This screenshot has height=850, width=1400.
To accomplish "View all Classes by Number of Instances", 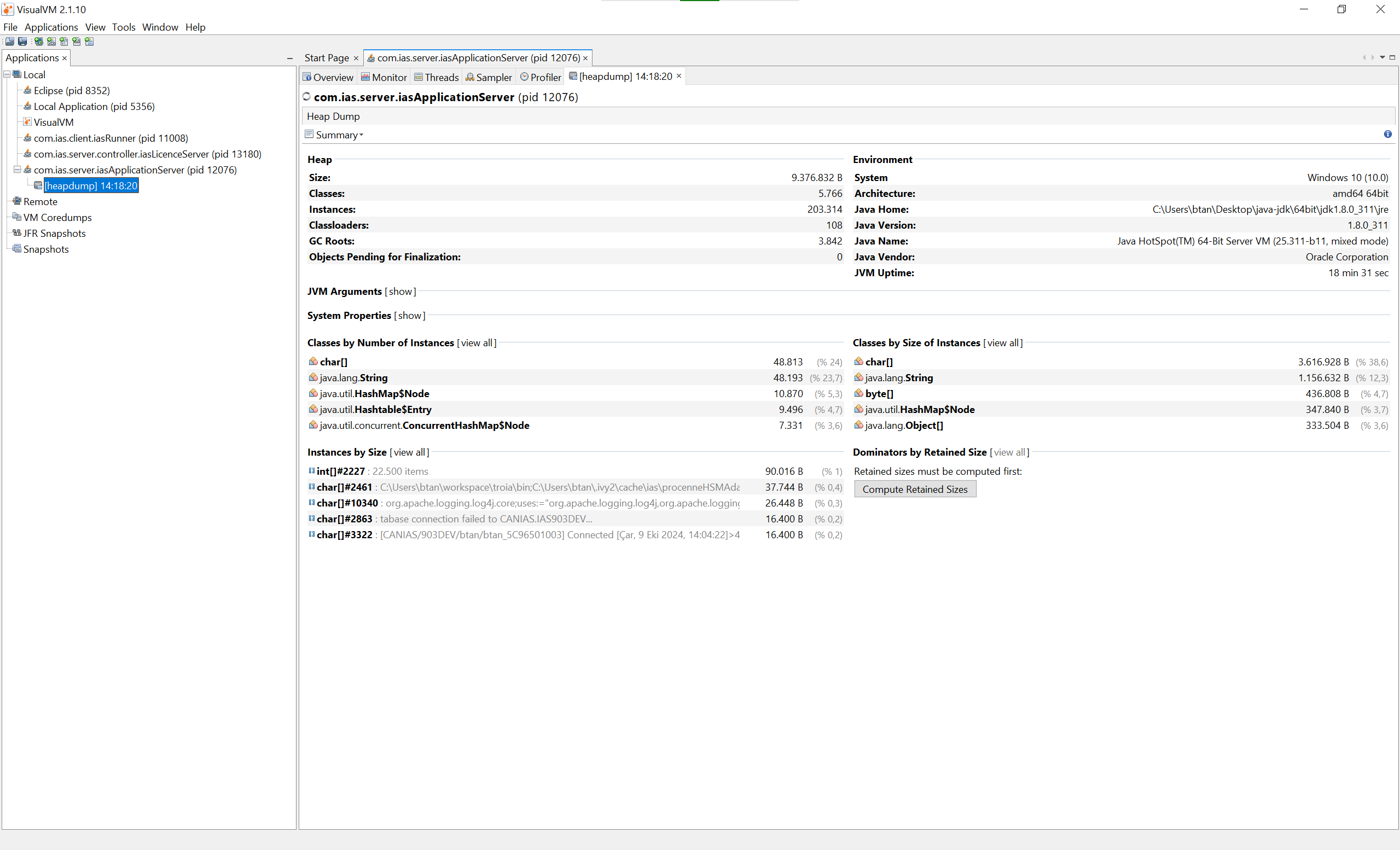I will (477, 342).
